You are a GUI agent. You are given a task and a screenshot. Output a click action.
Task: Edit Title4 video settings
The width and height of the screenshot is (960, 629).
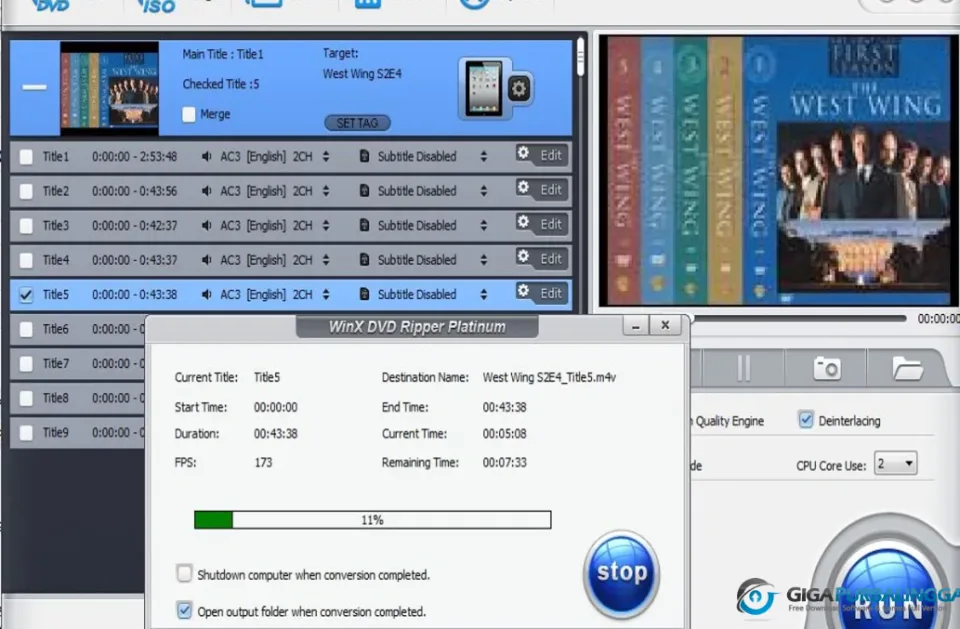[541, 258]
